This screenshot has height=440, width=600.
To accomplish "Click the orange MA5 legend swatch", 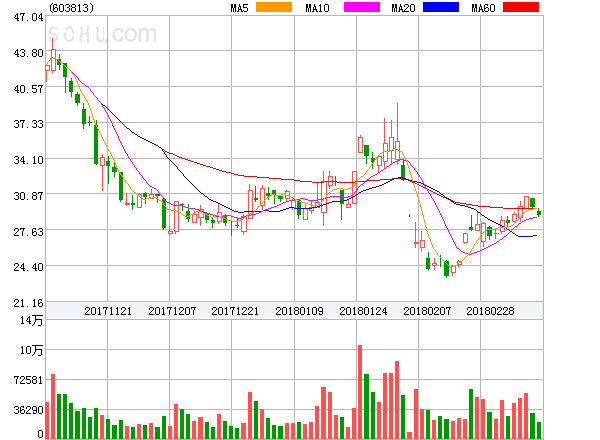I will point(274,7).
